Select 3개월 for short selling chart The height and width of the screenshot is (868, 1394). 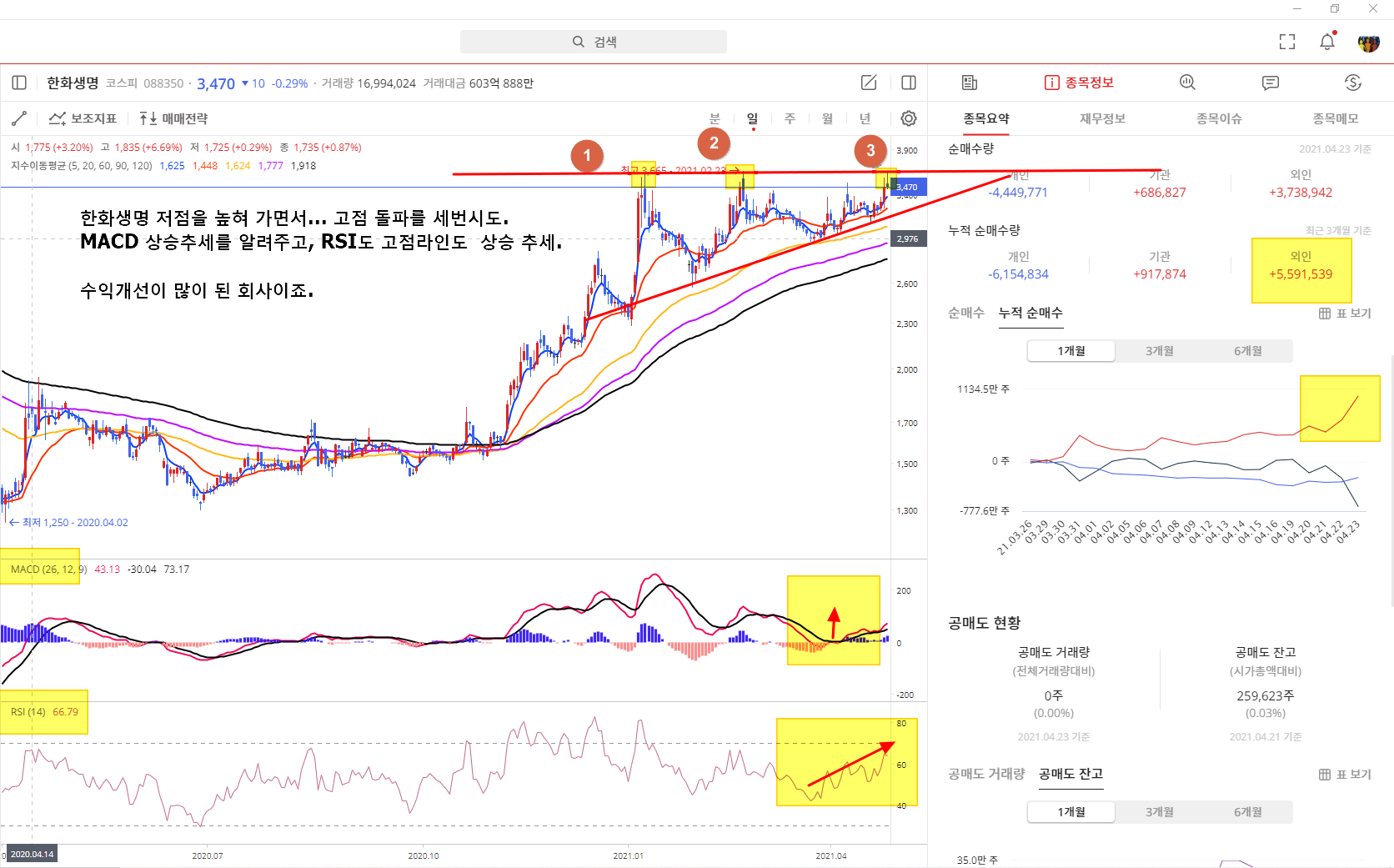click(1159, 812)
